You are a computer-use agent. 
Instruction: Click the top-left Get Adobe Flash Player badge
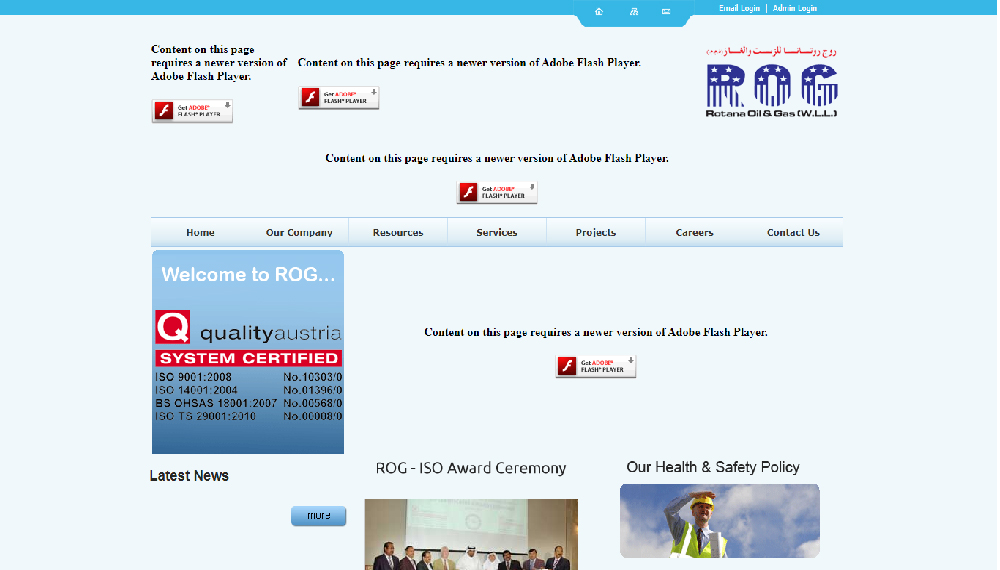pos(192,111)
